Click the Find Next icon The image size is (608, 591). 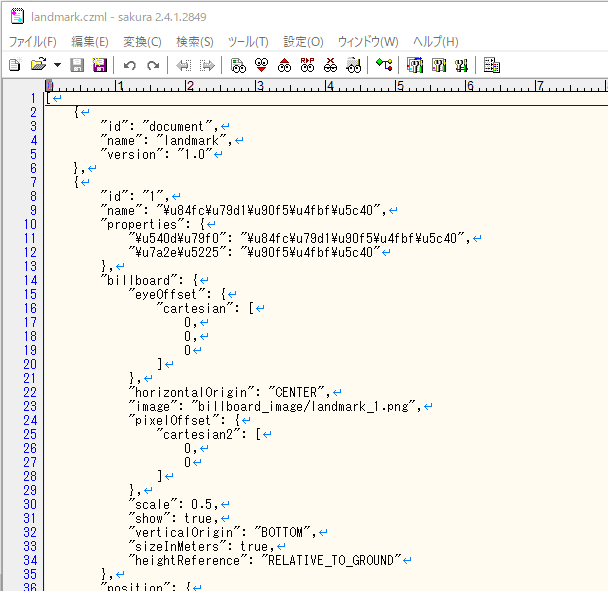(261, 65)
